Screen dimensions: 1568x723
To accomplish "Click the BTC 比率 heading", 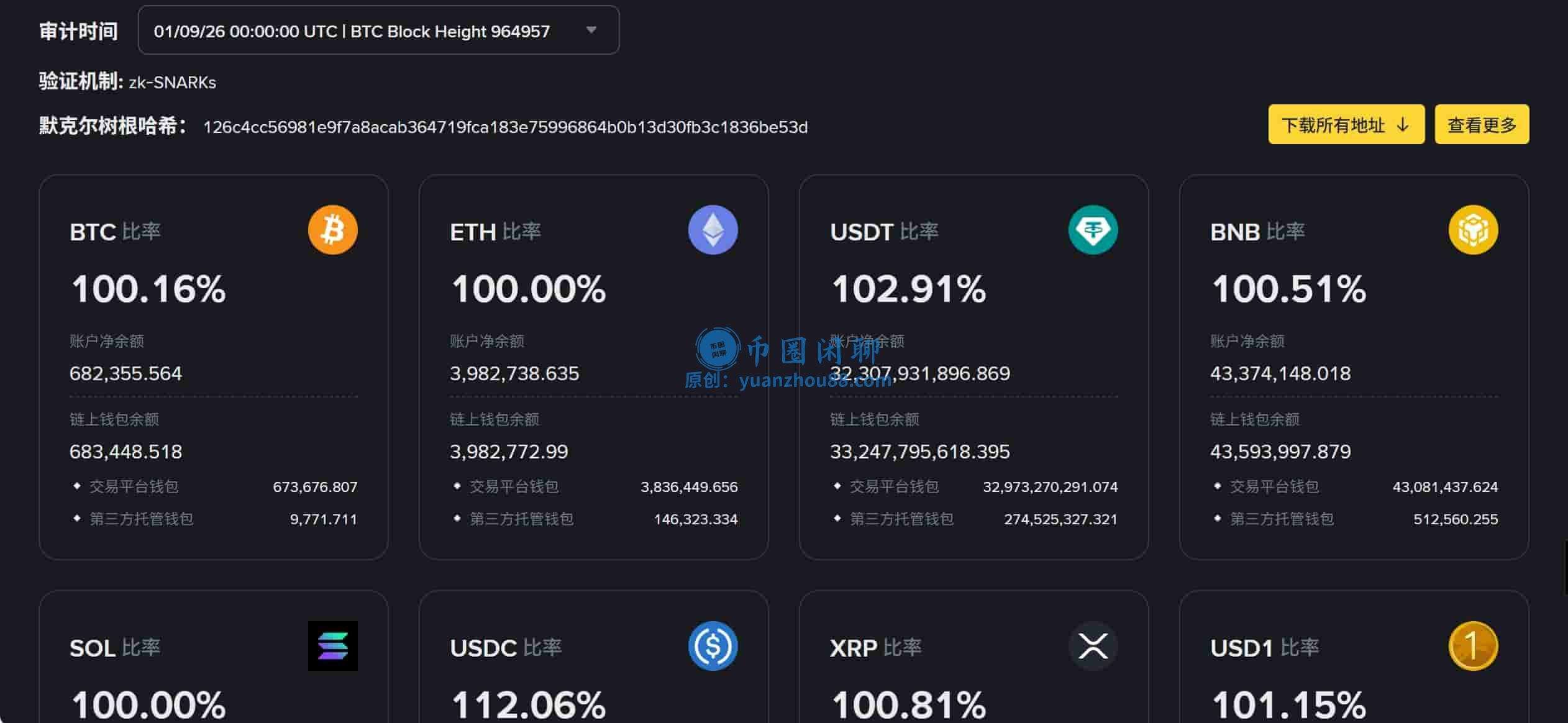I will 115,232.
